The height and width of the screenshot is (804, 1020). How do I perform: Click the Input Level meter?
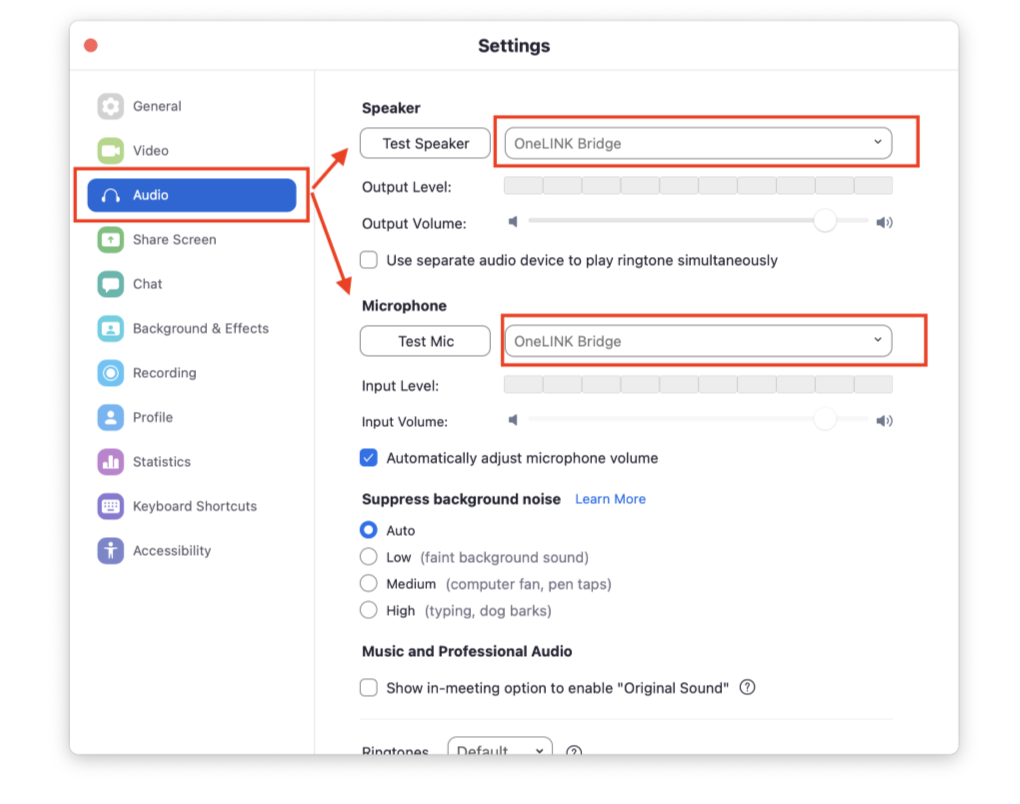698,384
